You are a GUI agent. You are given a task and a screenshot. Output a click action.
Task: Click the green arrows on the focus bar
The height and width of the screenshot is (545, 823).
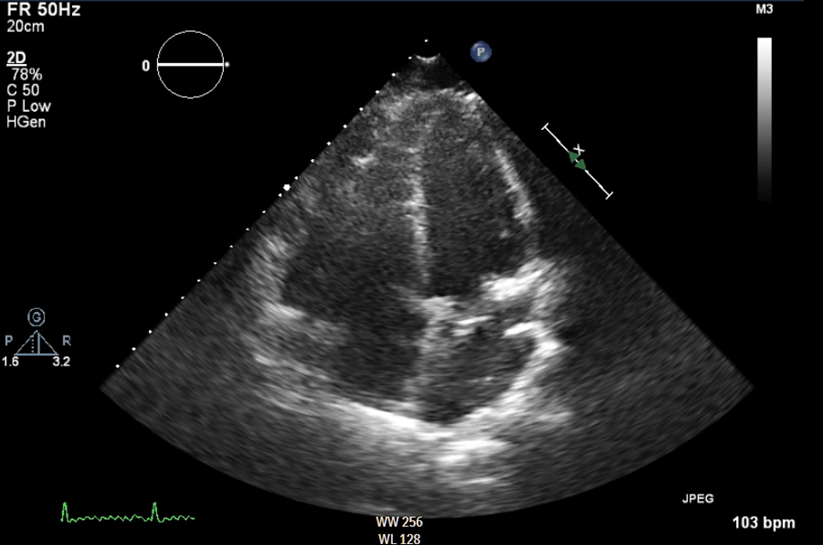578,160
